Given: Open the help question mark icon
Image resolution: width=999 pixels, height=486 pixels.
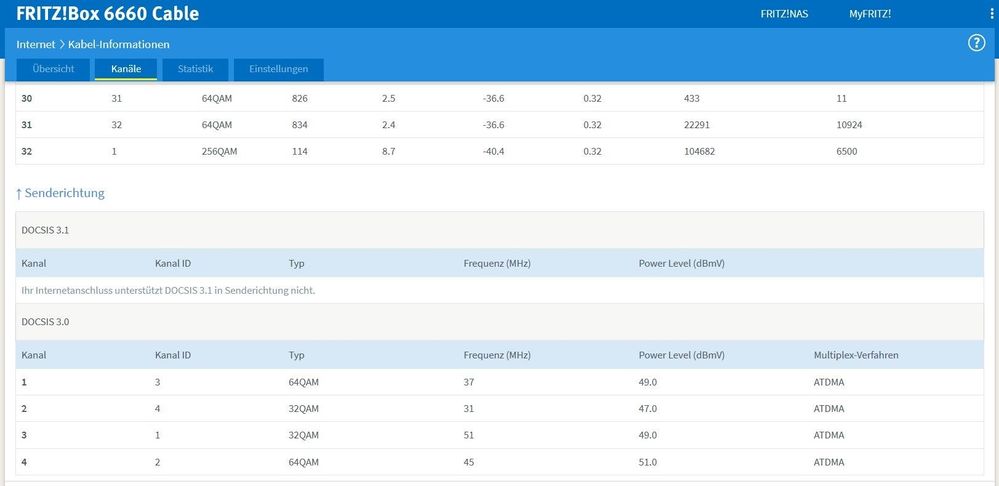Looking at the screenshot, I should coord(977,43).
